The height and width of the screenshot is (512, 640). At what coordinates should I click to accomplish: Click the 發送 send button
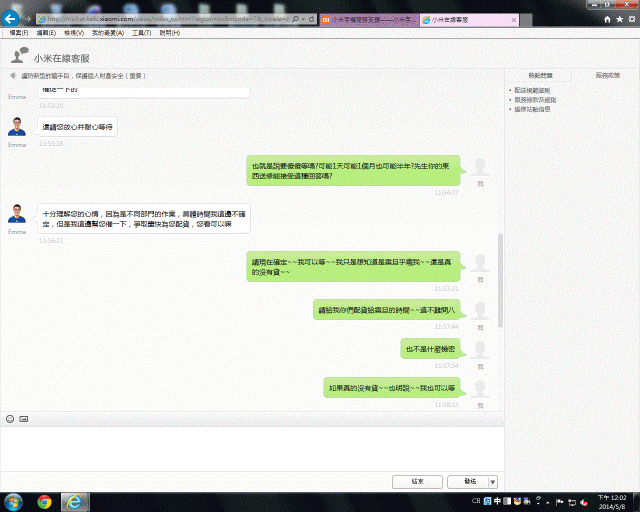pyautogui.click(x=468, y=482)
